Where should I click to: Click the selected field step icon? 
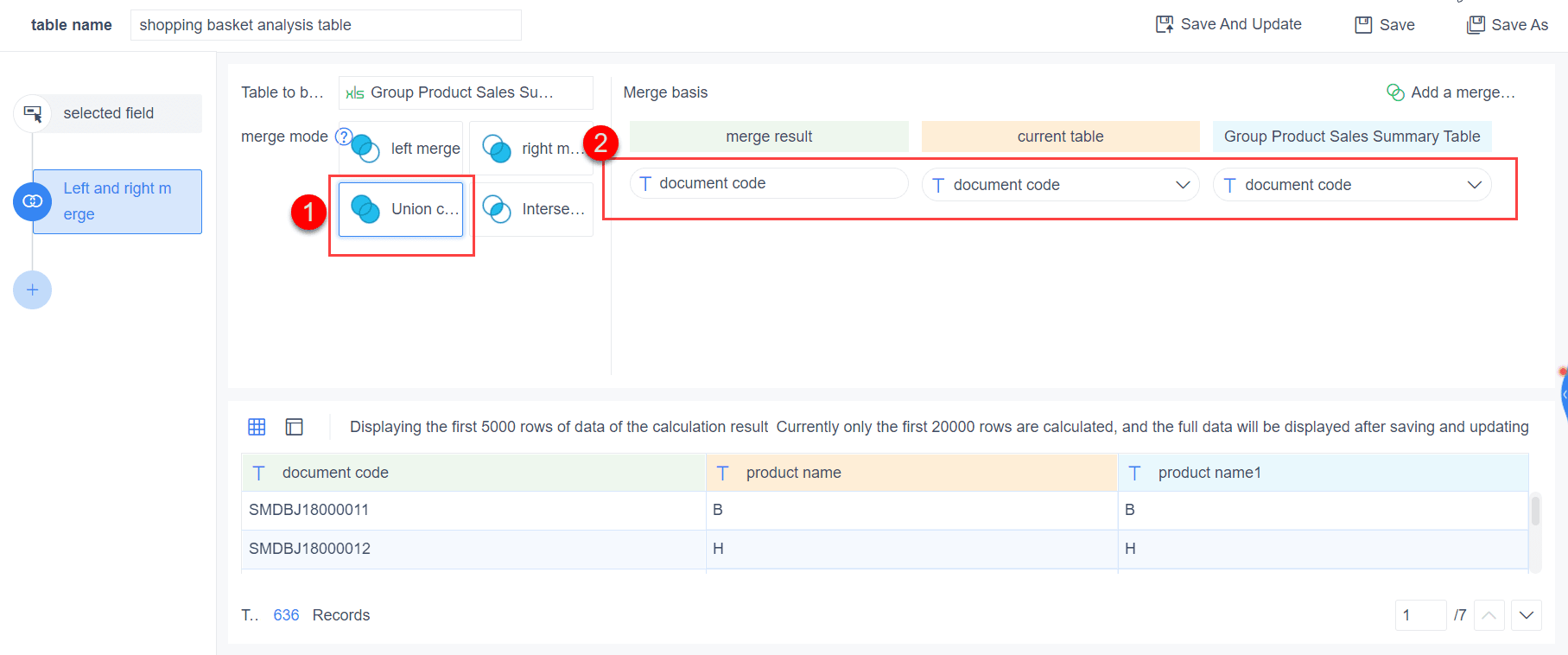click(33, 113)
